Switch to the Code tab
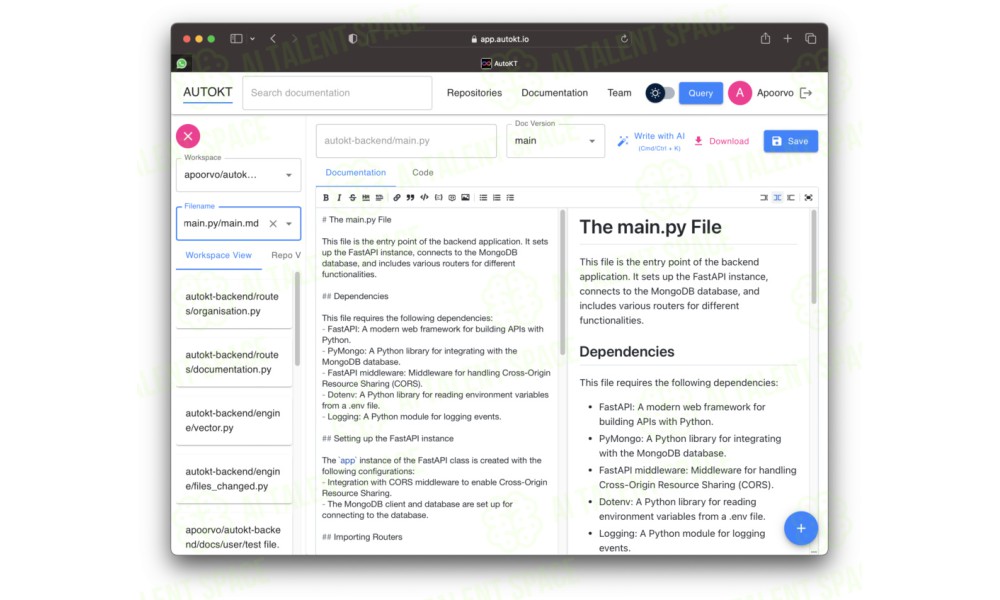1000x600 pixels. point(423,173)
